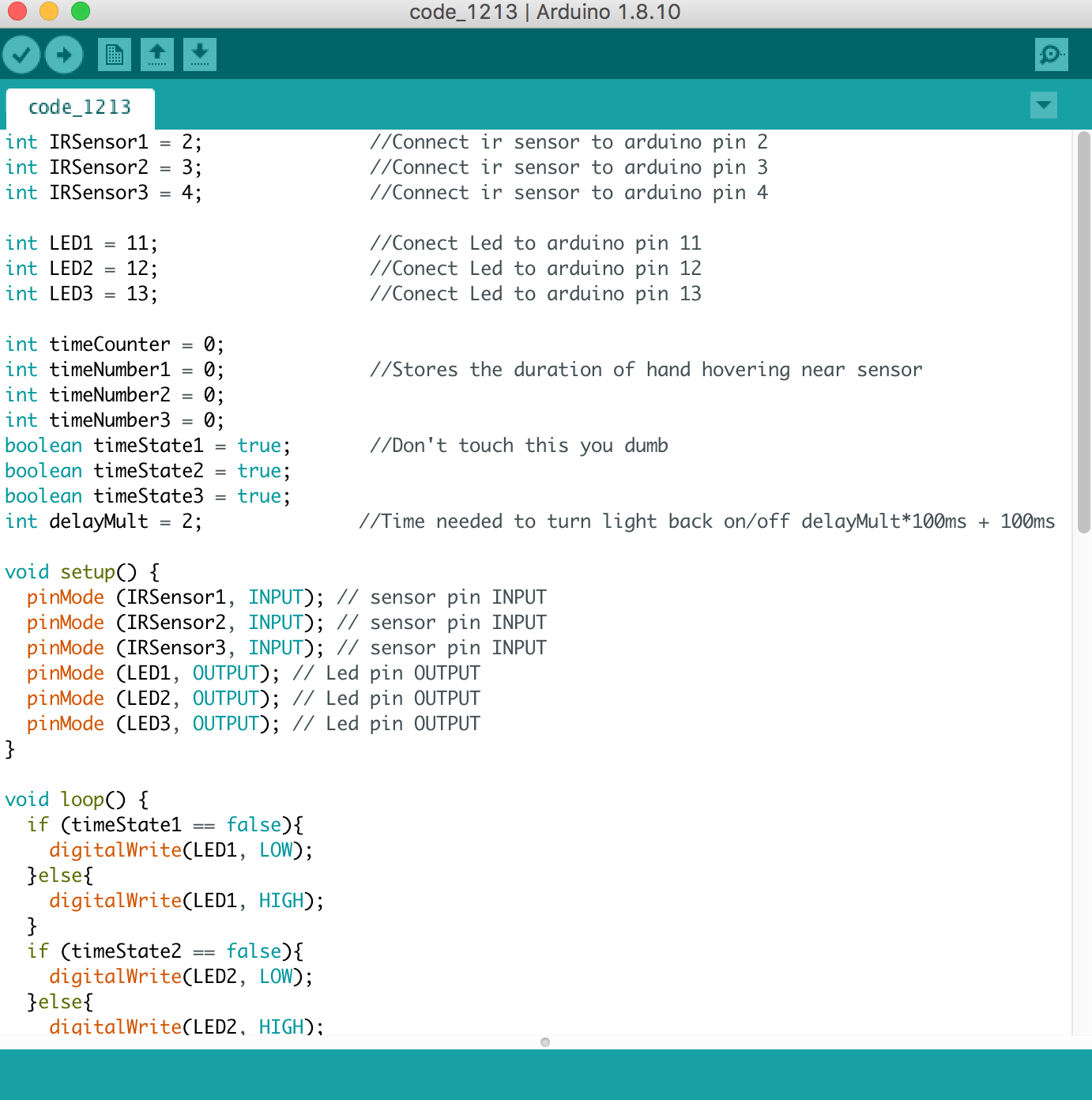Click the digitalWrite(LED1, LOW) line
The height and width of the screenshot is (1100, 1092).
[x=181, y=850]
